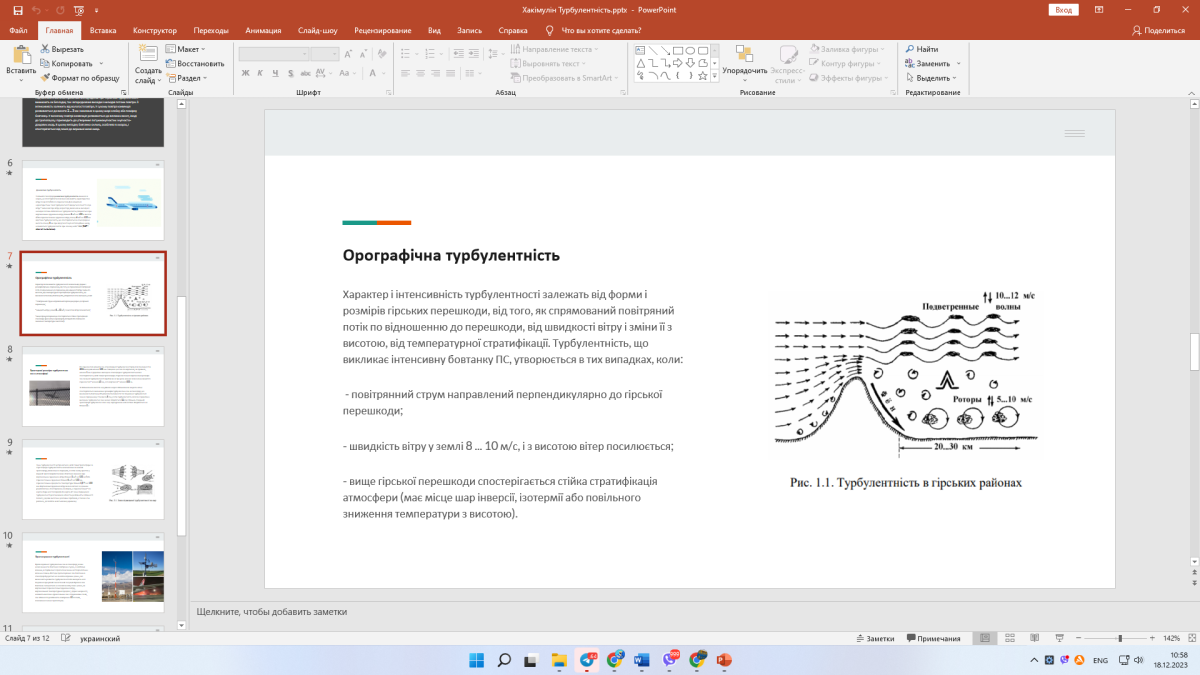This screenshot has width=1200, height=675.
Task: Click the Вход sign-in button
Action: (x=1063, y=9)
